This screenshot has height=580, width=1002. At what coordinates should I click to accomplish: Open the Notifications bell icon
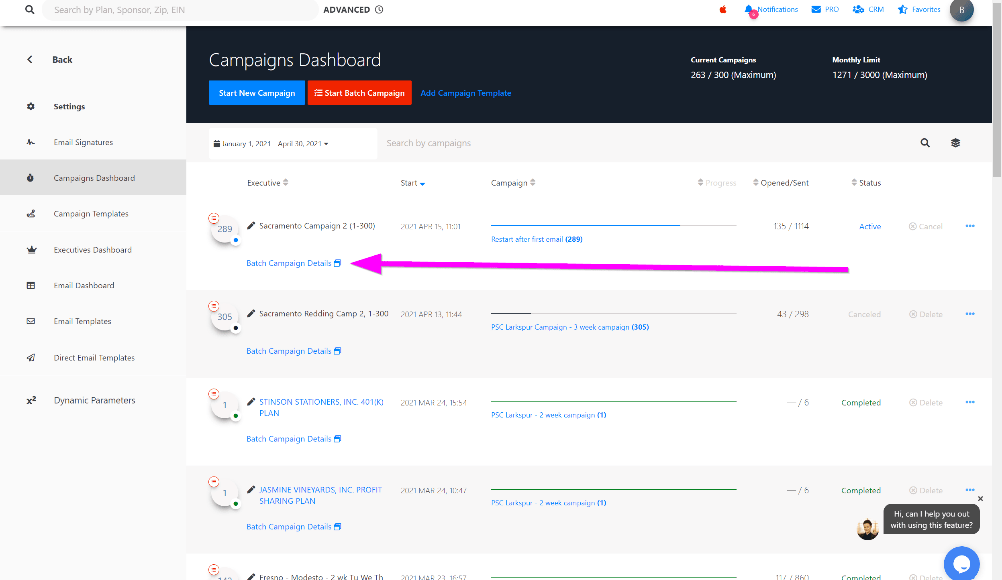[749, 9]
